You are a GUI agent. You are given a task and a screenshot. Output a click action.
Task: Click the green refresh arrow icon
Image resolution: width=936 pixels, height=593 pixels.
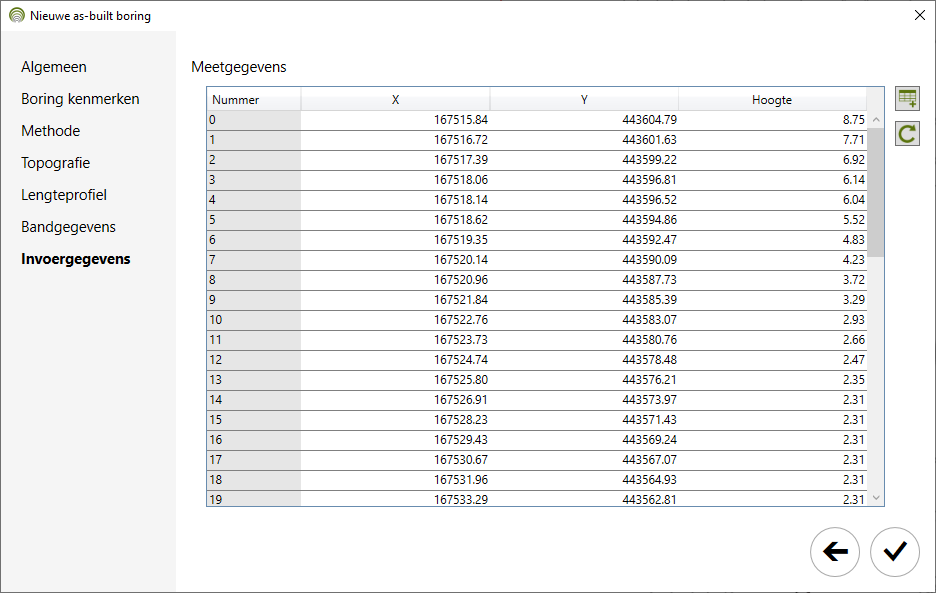(907, 134)
